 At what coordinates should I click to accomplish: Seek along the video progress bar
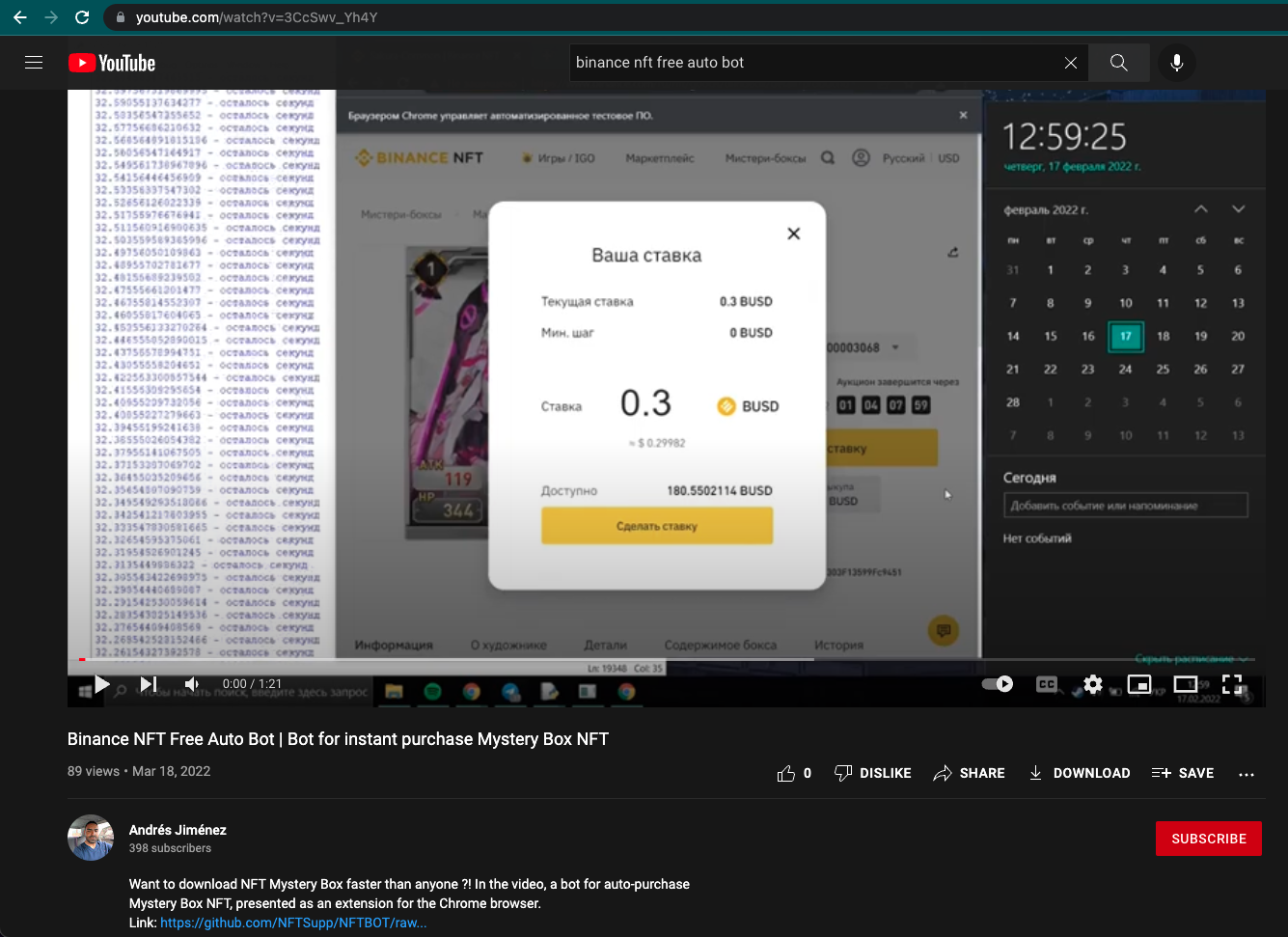click(666, 660)
